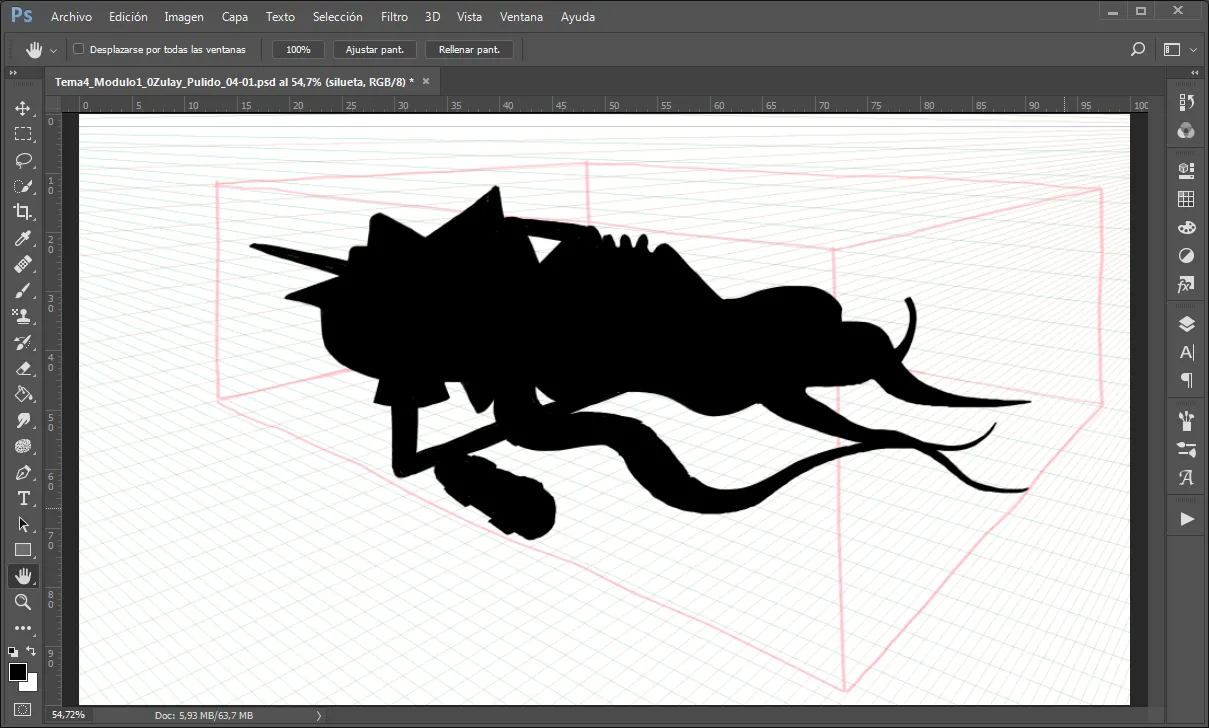
Task: Close the Tema4_Modulo1 document tab
Action: 426,81
